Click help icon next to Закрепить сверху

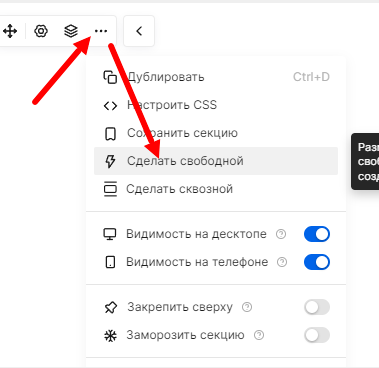coord(247,307)
